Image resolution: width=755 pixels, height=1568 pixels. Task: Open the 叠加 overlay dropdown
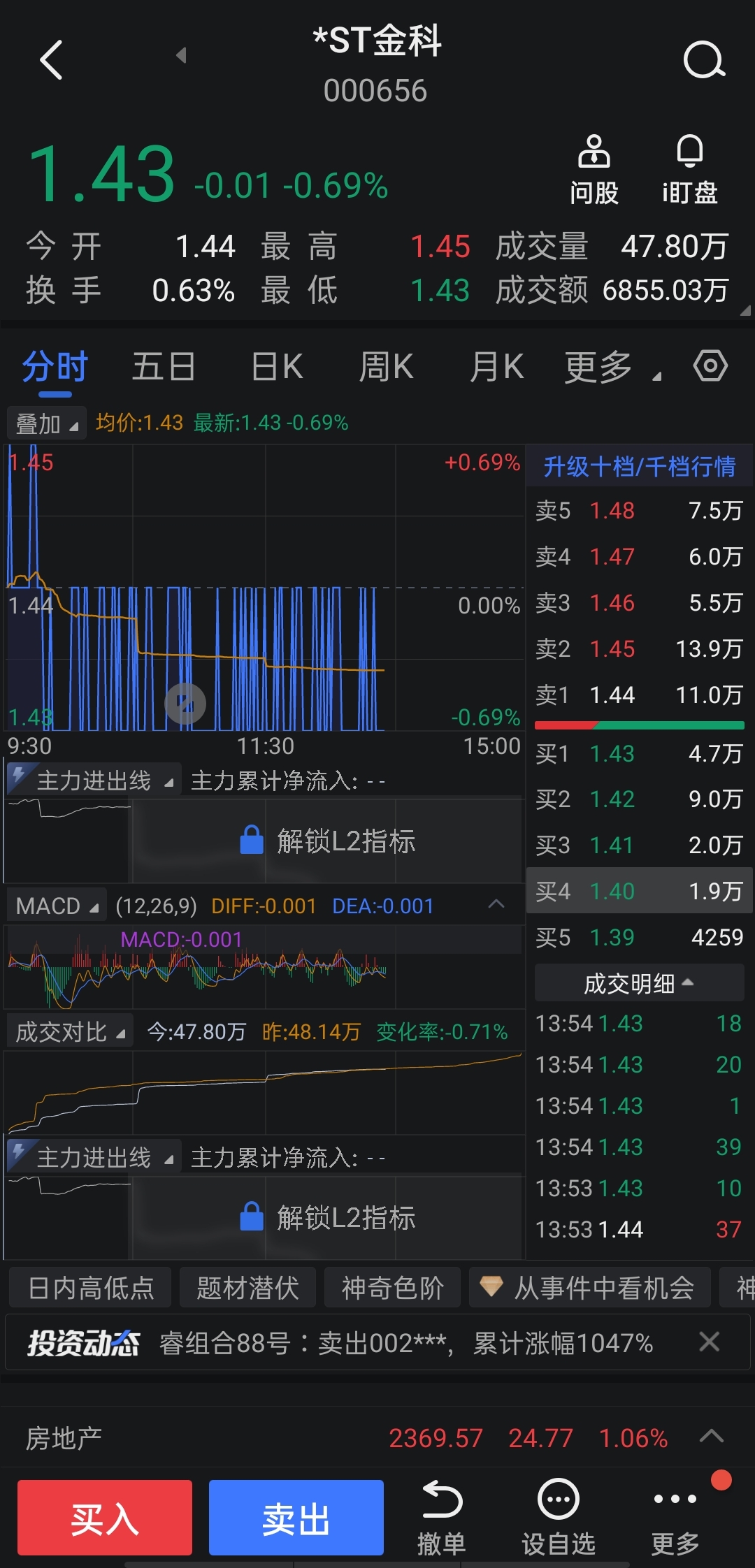tap(46, 423)
